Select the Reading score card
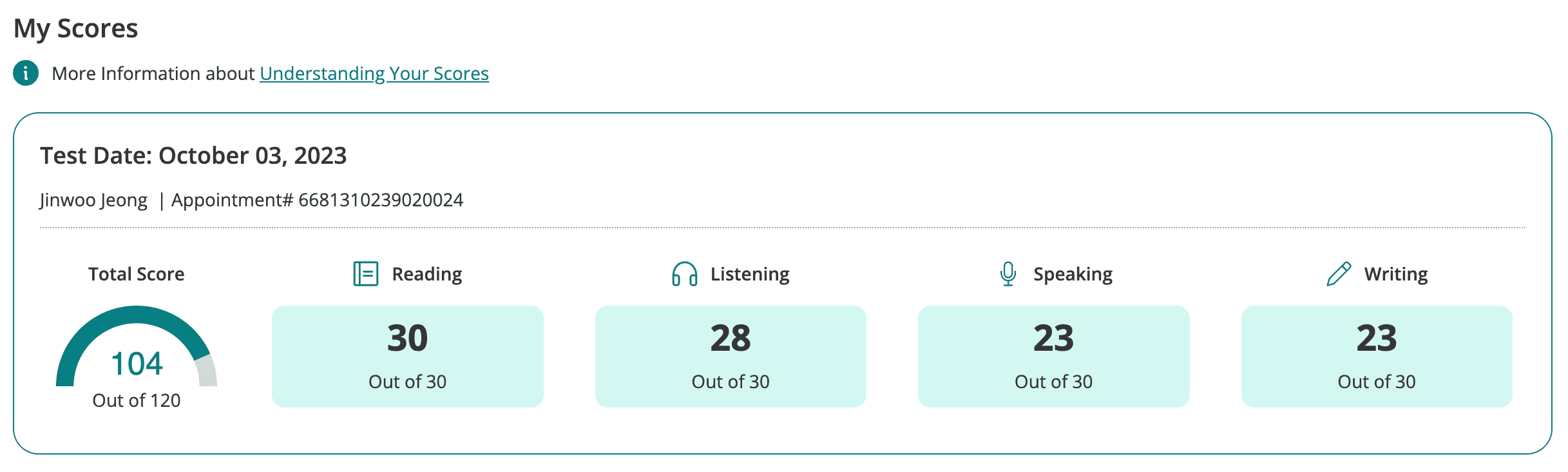 [x=407, y=356]
